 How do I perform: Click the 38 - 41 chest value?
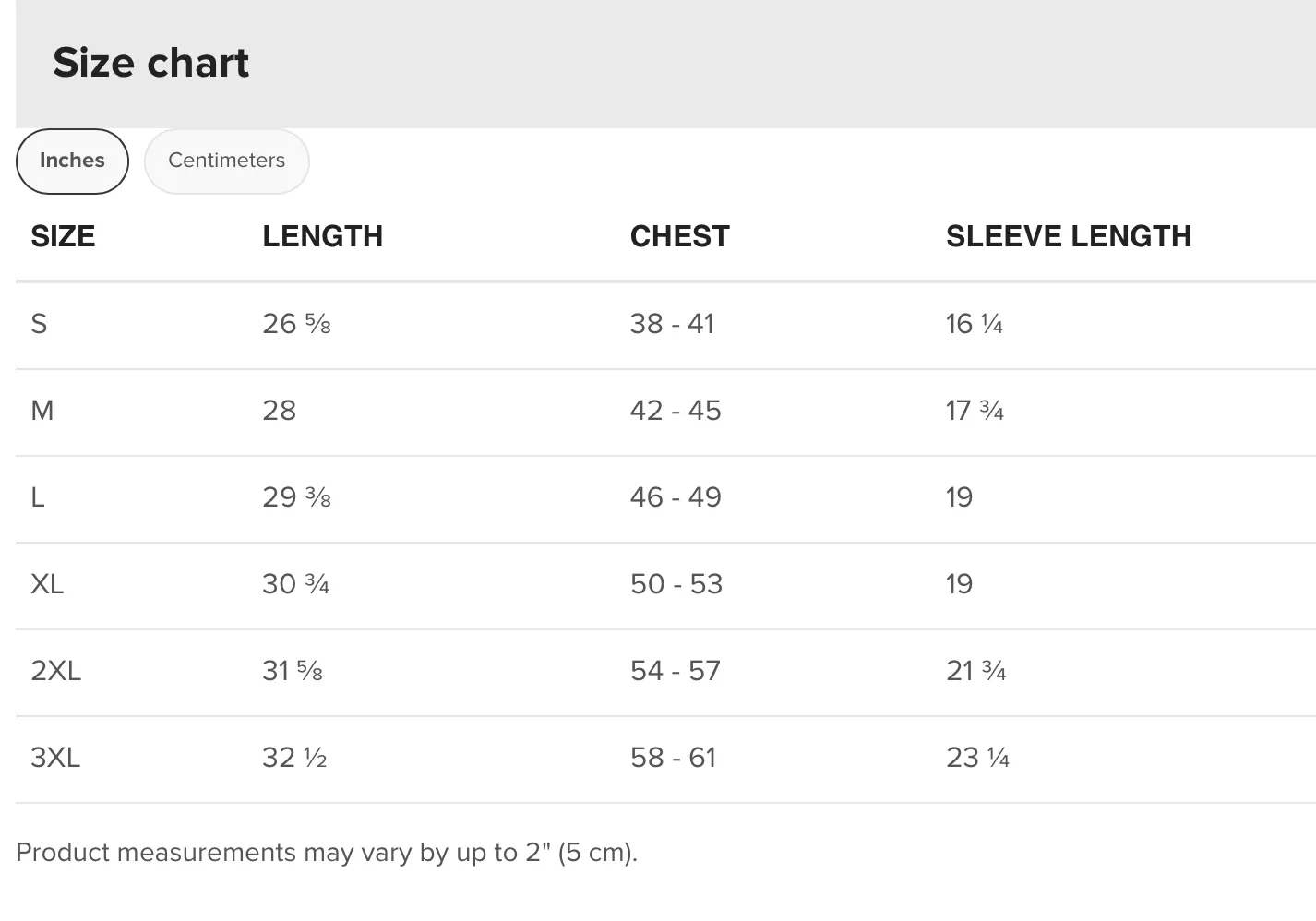pos(672,324)
